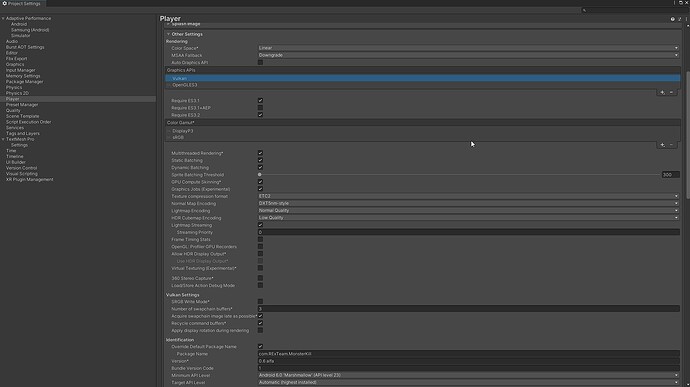690x387 pixels.
Task: Open the MSAA Fallback dropdown
Action: pos(468,55)
